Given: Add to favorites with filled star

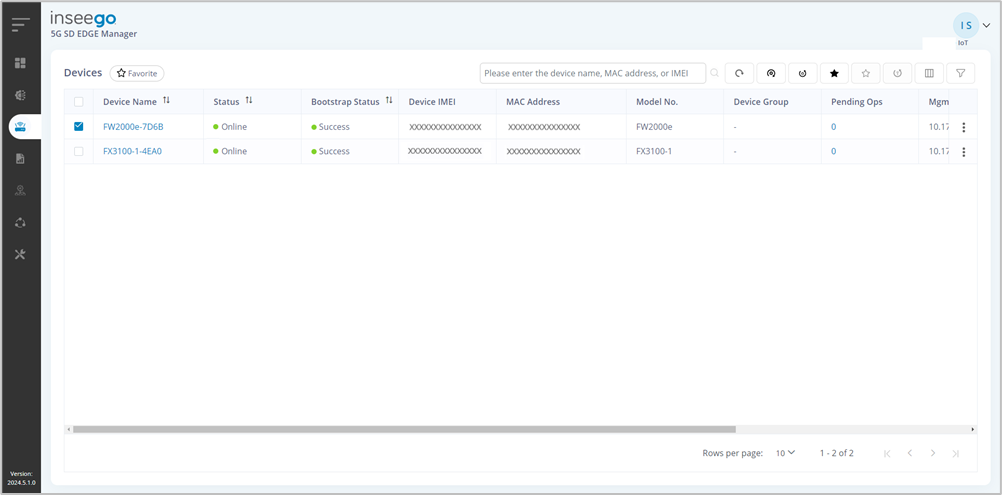Looking at the screenshot, I should 834,73.
